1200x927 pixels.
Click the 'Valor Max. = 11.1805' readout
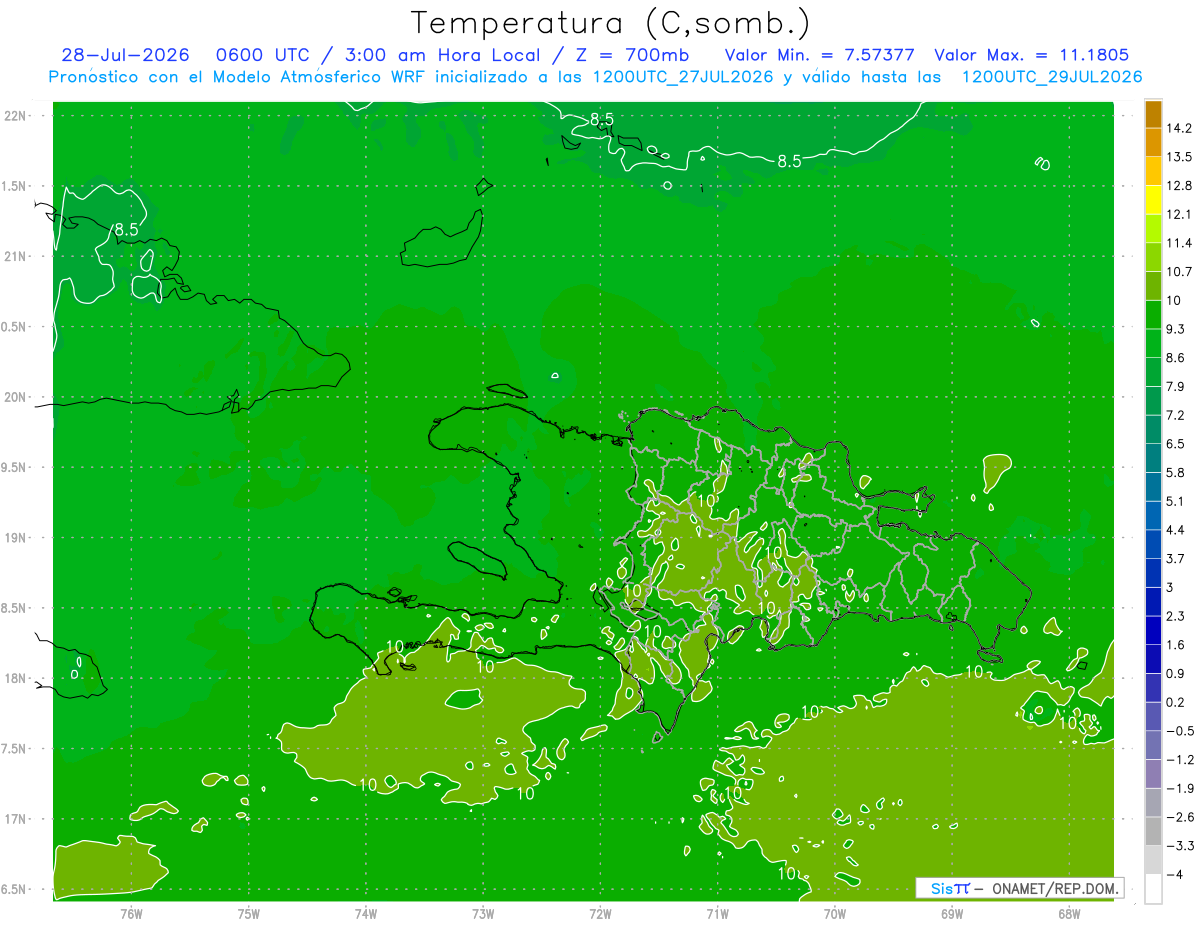point(1032,55)
